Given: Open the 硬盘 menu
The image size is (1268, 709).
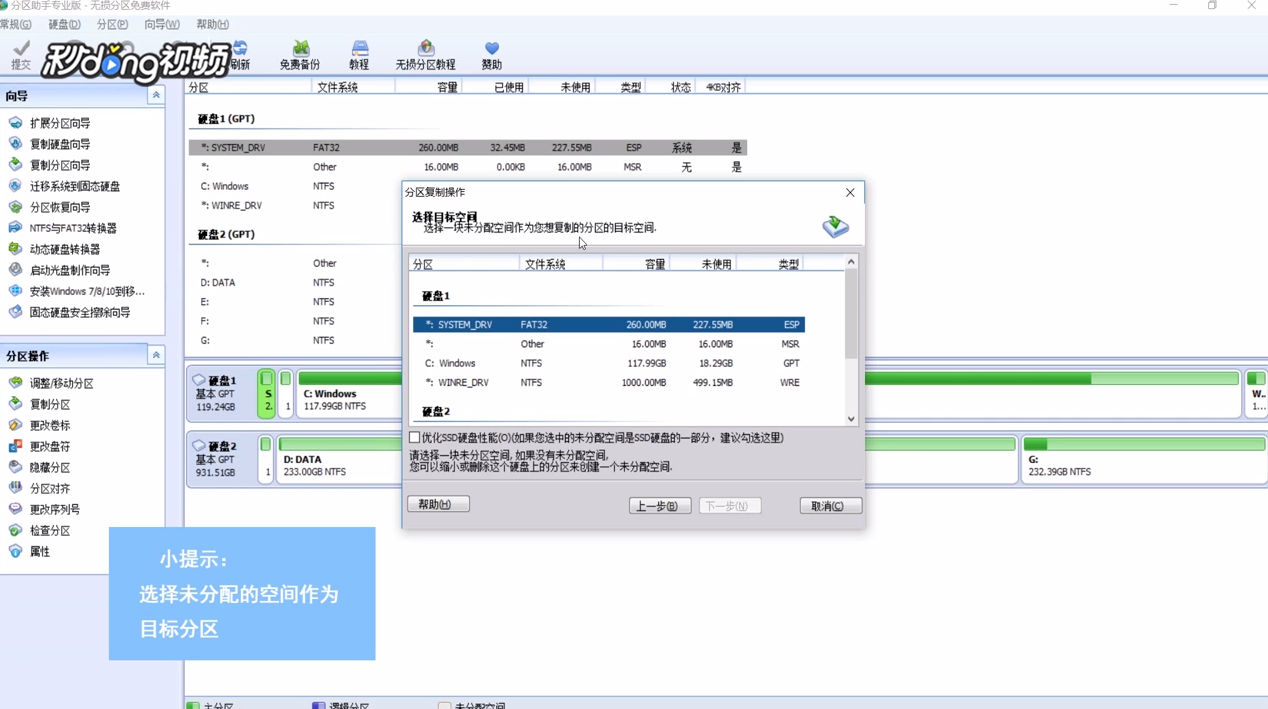Looking at the screenshot, I should pyautogui.click(x=64, y=24).
